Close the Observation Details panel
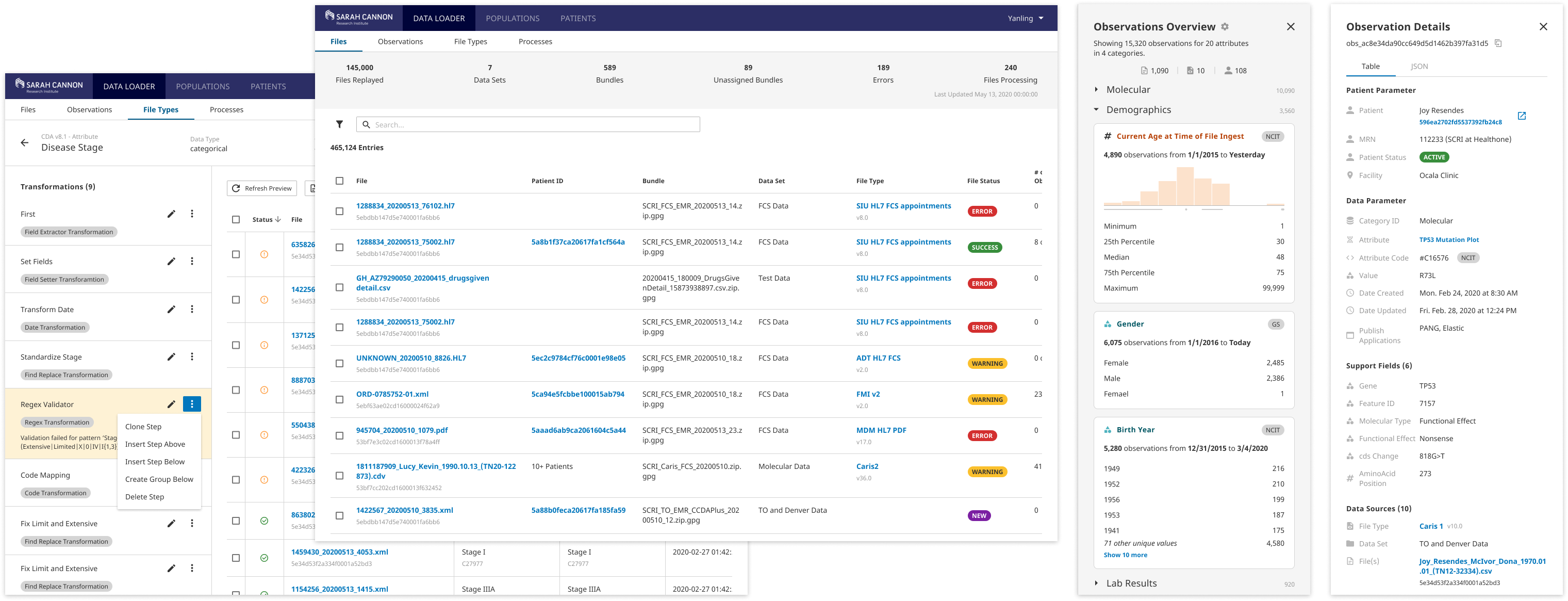 pyautogui.click(x=1543, y=27)
